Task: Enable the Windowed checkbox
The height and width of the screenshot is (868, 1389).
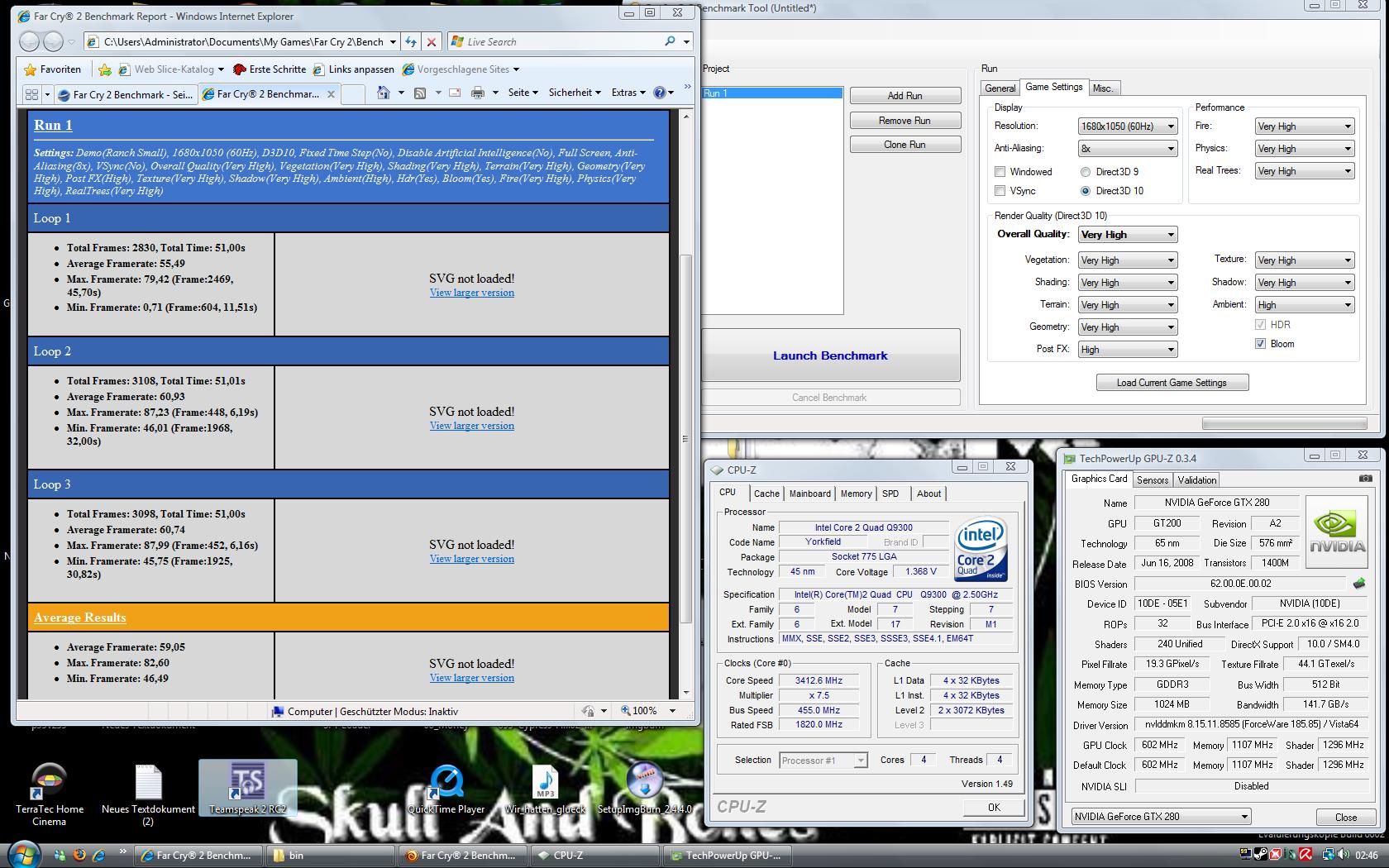Action: 1000,172
